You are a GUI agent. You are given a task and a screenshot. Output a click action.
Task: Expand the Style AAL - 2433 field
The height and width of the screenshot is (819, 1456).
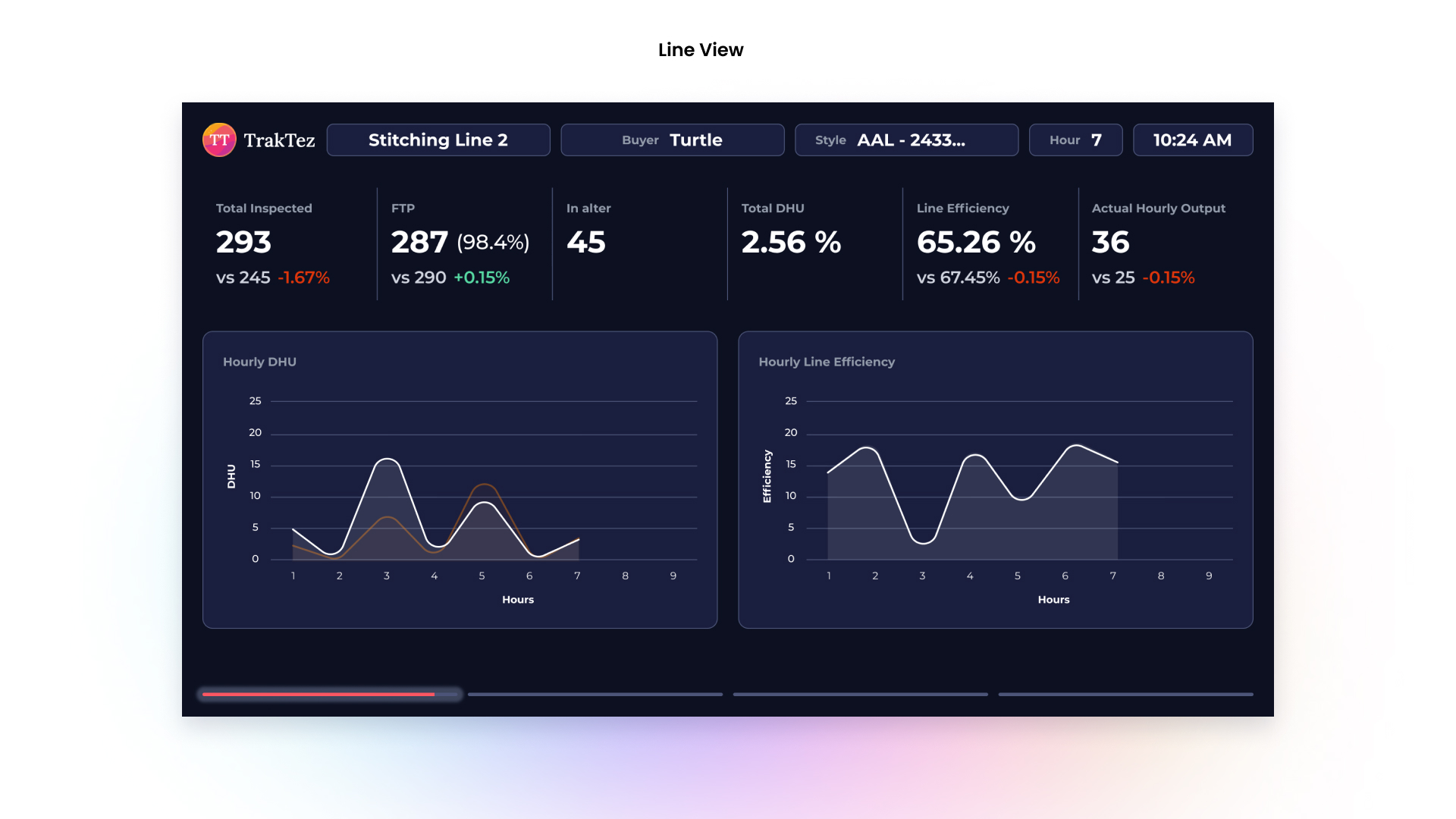[x=906, y=140]
